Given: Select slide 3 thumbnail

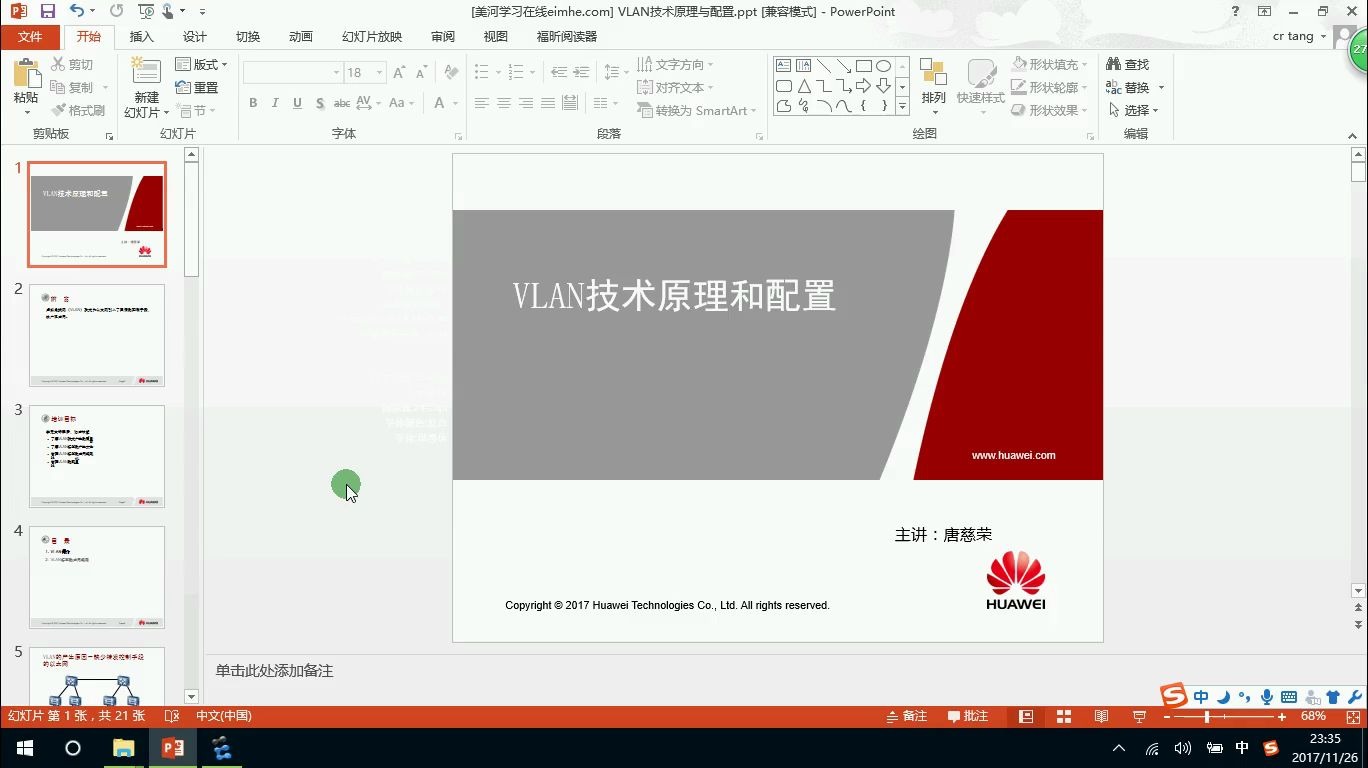Looking at the screenshot, I should [x=97, y=456].
